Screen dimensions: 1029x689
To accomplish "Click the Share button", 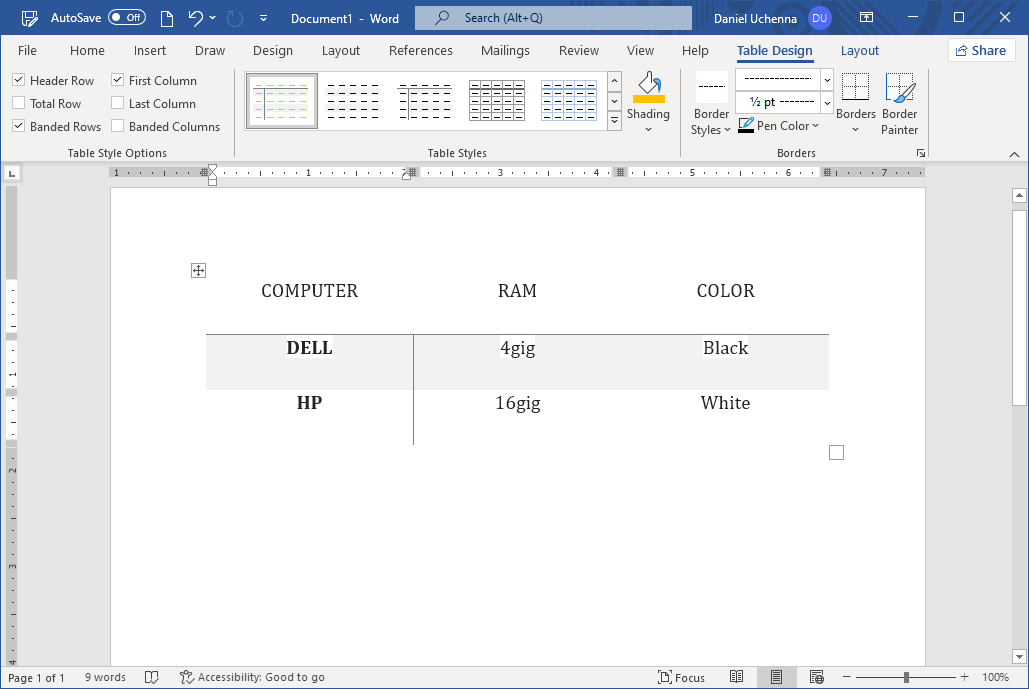I will pos(980,51).
